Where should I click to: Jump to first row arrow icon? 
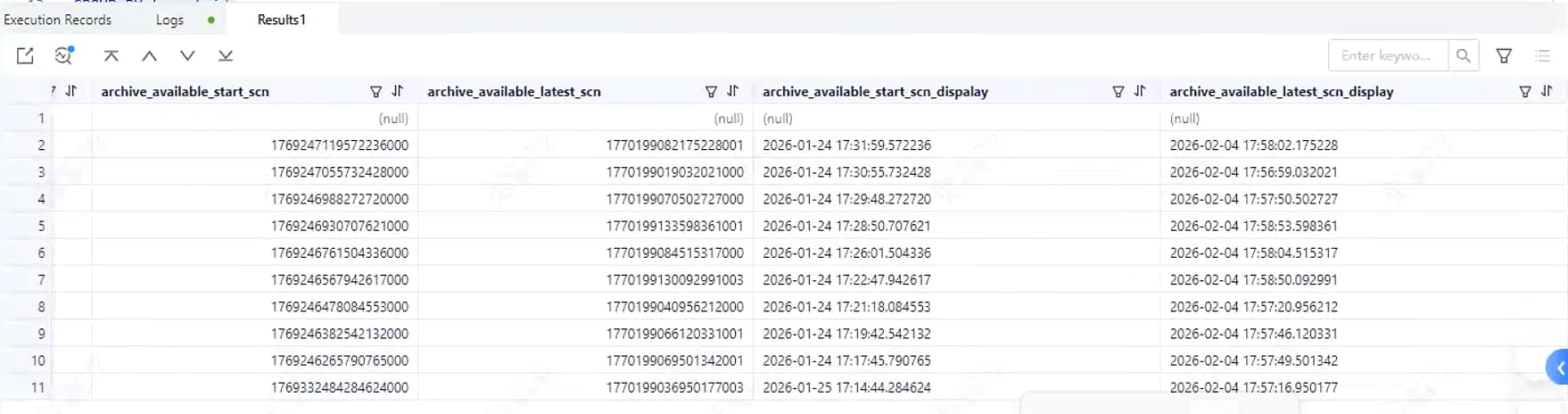click(111, 55)
